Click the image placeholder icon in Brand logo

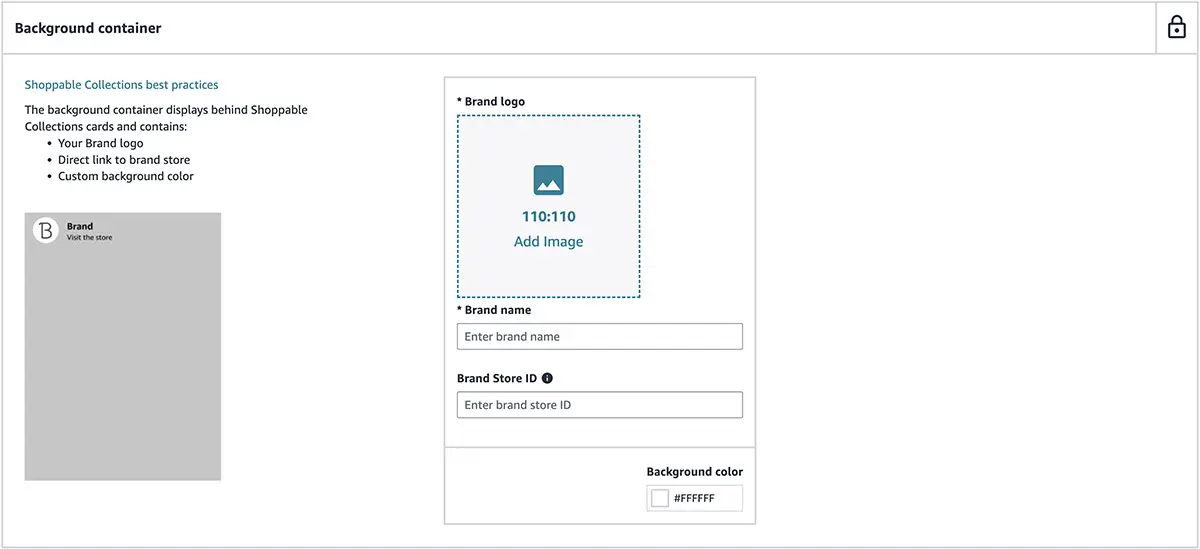(548, 180)
